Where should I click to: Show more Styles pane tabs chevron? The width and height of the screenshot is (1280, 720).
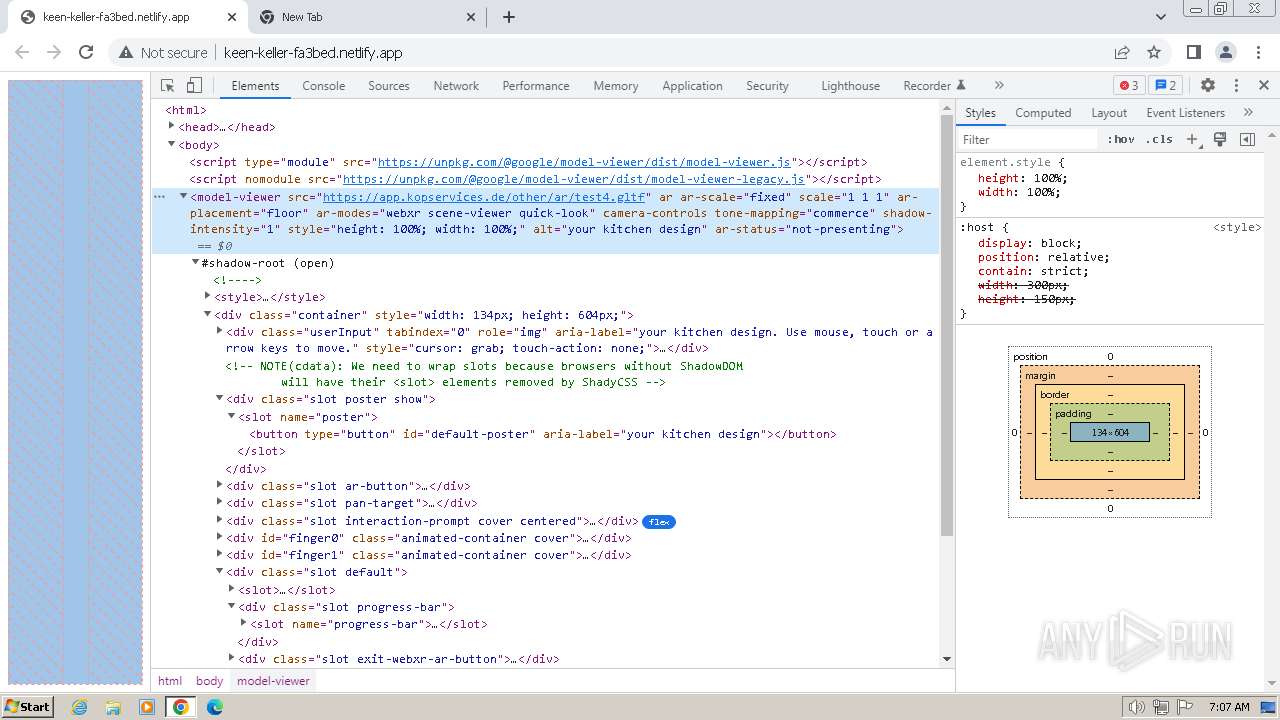(x=1248, y=113)
